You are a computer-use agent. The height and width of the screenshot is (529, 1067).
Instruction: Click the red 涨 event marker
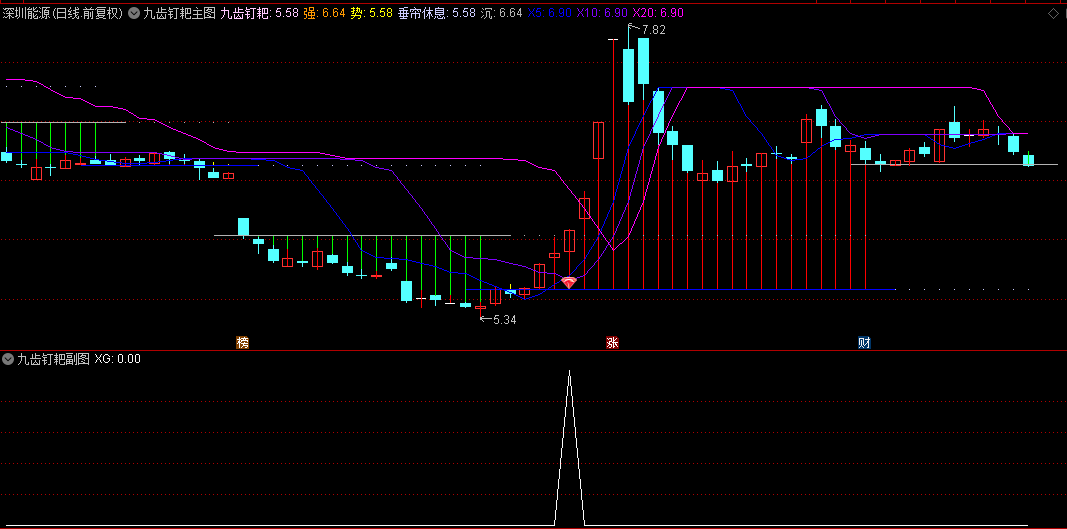click(x=612, y=343)
